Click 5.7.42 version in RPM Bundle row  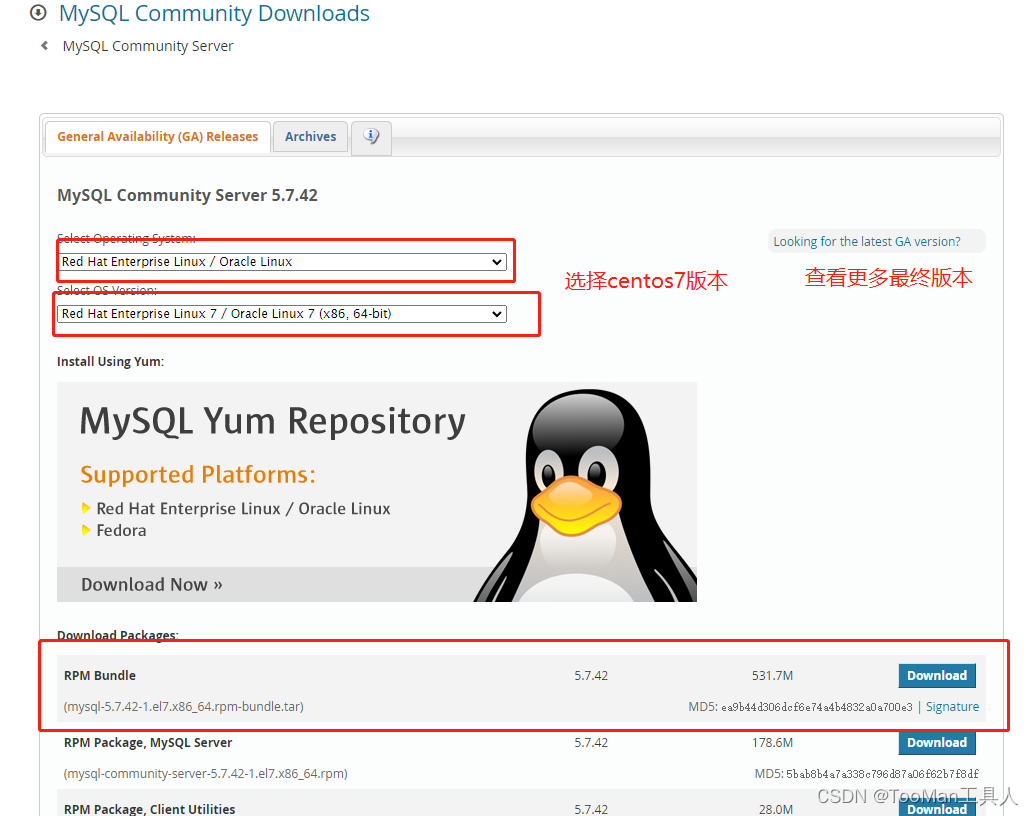click(x=591, y=675)
